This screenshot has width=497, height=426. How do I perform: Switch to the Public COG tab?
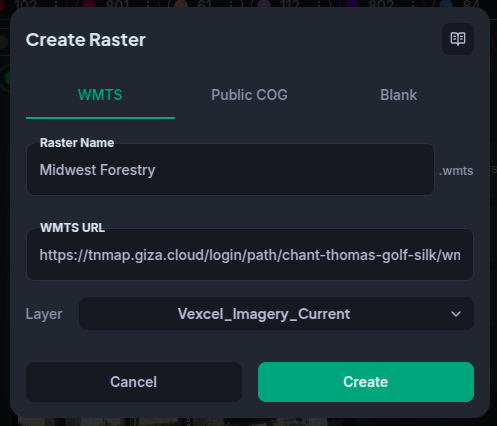pos(249,95)
